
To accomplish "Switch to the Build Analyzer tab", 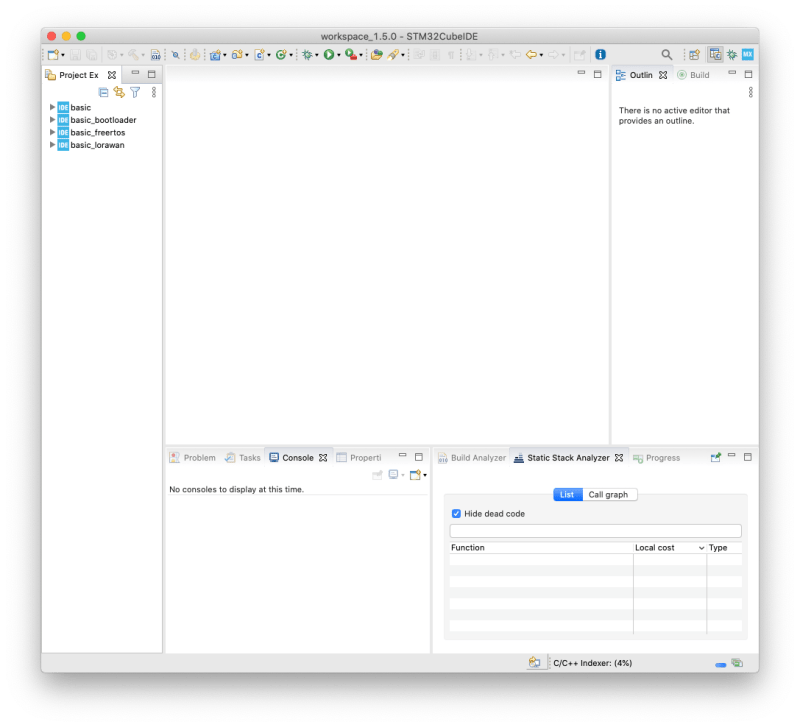I will pos(472,458).
